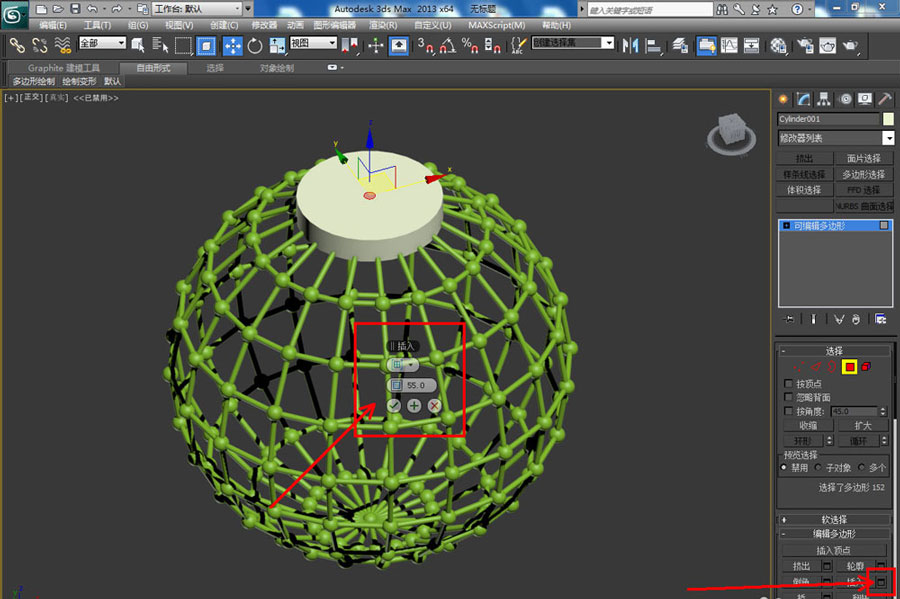Open the 创建选择集 named selection dropdown
This screenshot has height=599, width=900.
point(573,43)
